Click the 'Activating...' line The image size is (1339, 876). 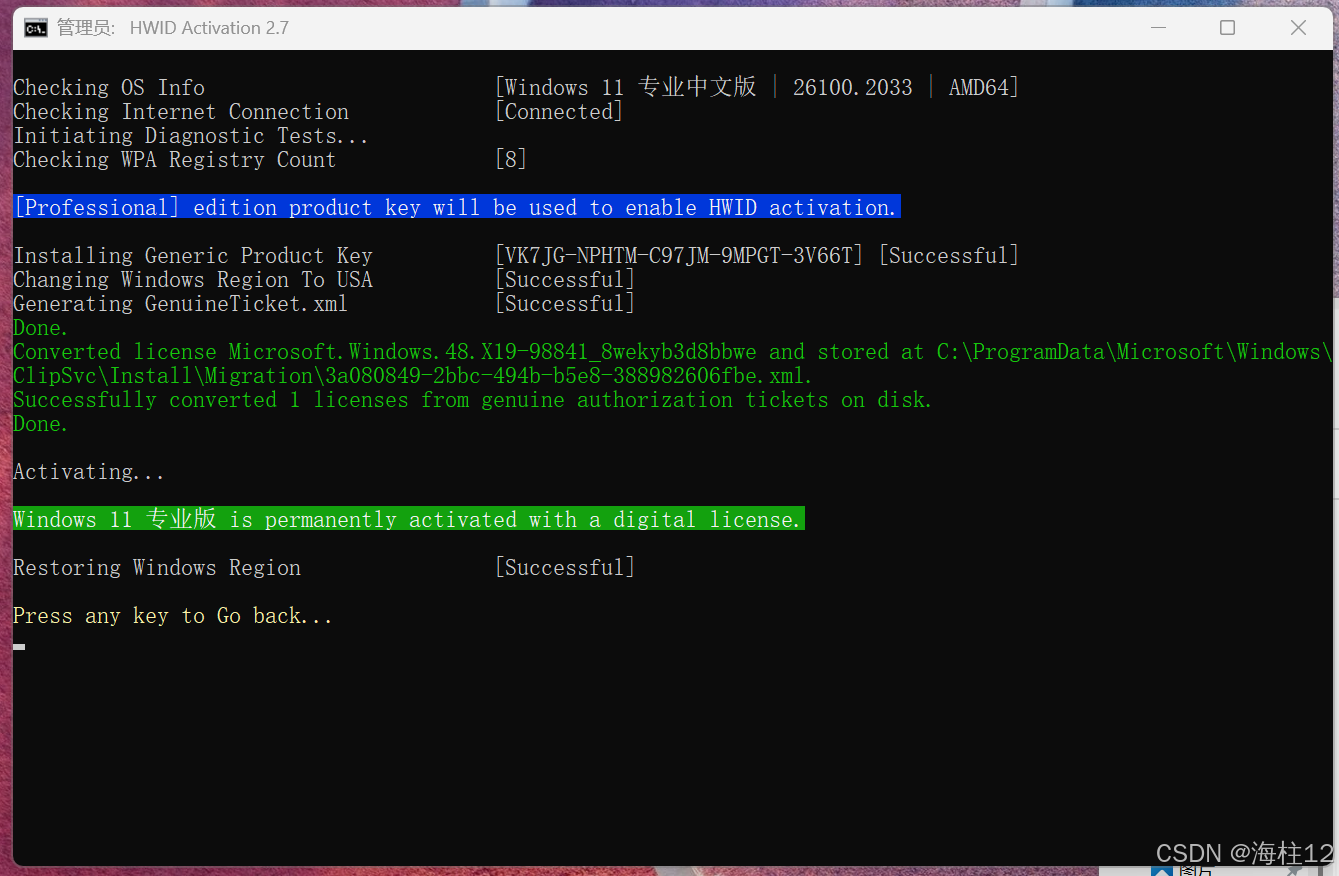pyautogui.click(x=89, y=472)
